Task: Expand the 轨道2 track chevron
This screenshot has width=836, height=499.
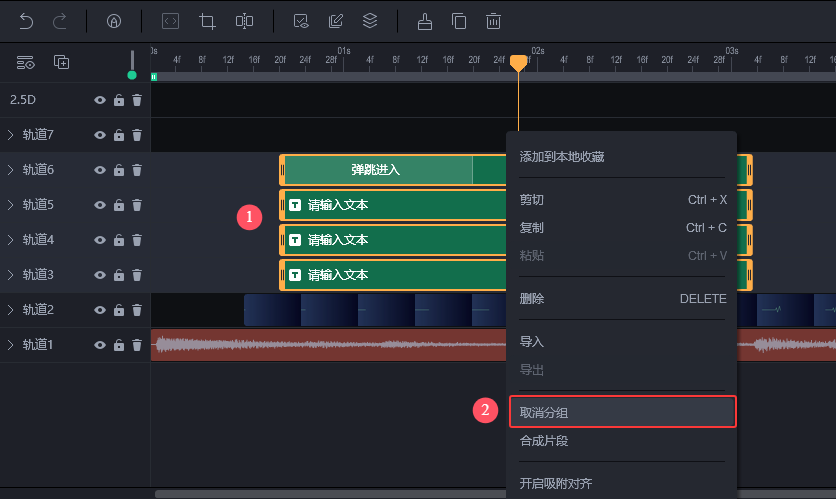Action: (x=11, y=310)
